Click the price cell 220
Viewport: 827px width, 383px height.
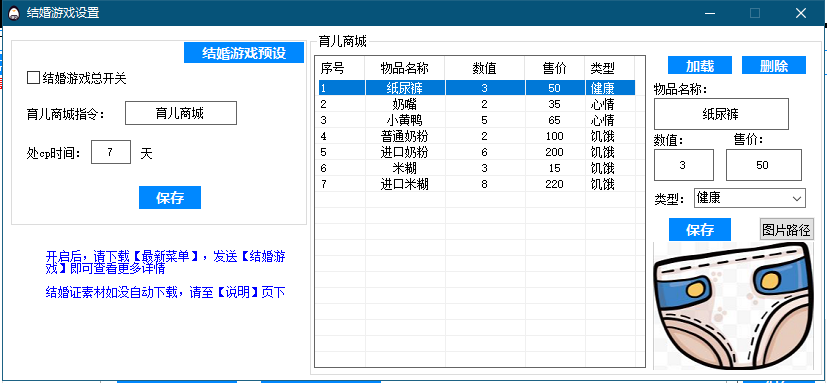click(x=555, y=184)
